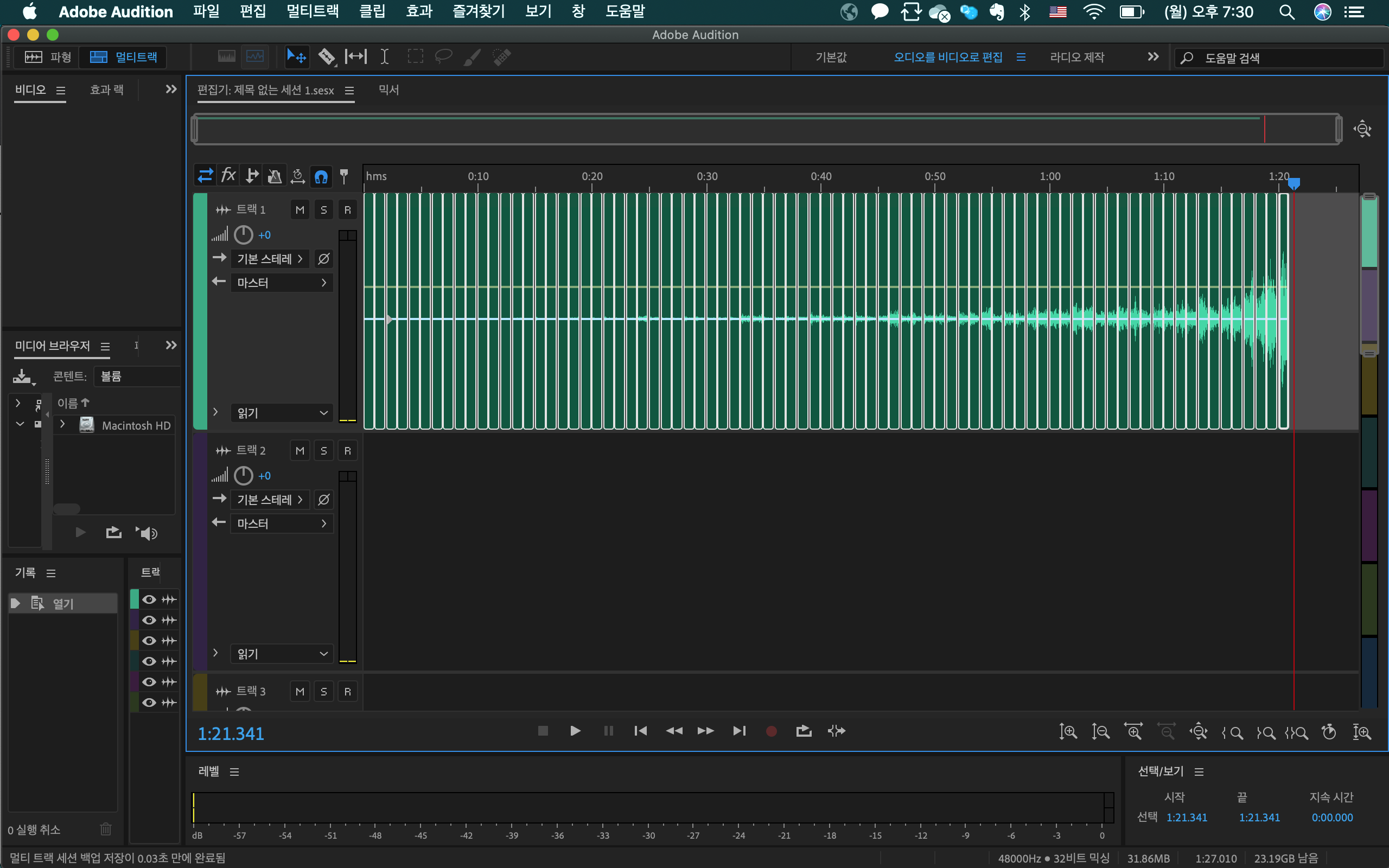Open 읽기 automation dropdown on 트랙 1

pos(282,413)
